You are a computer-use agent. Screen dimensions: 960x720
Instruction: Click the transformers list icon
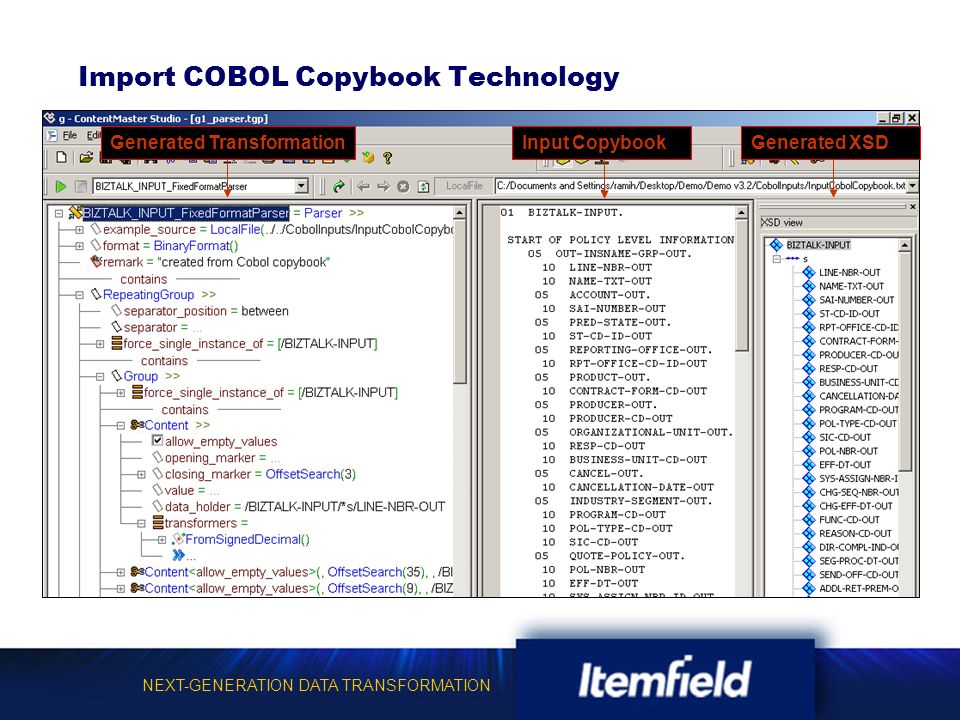(158, 522)
